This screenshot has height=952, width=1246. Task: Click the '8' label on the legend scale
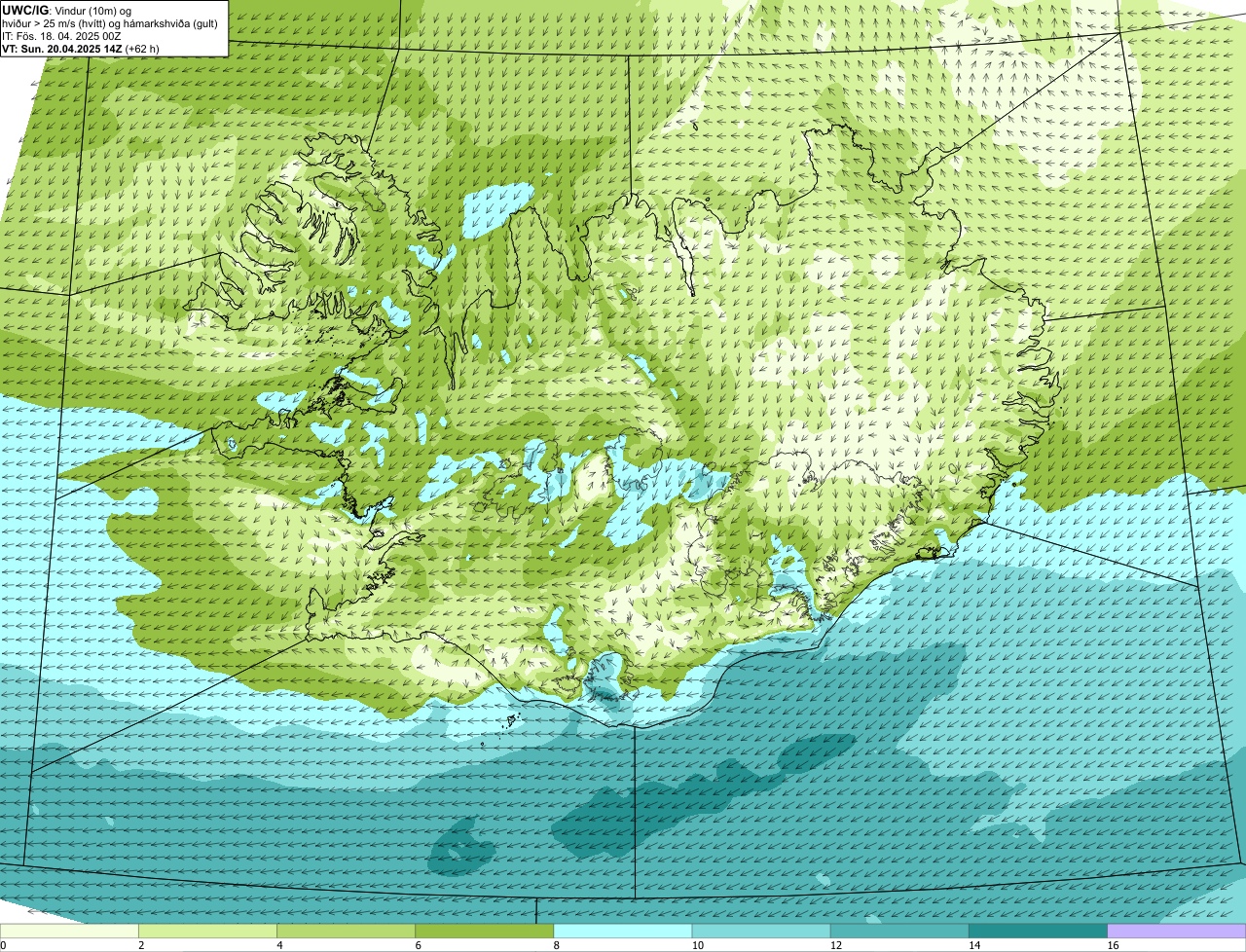557,945
